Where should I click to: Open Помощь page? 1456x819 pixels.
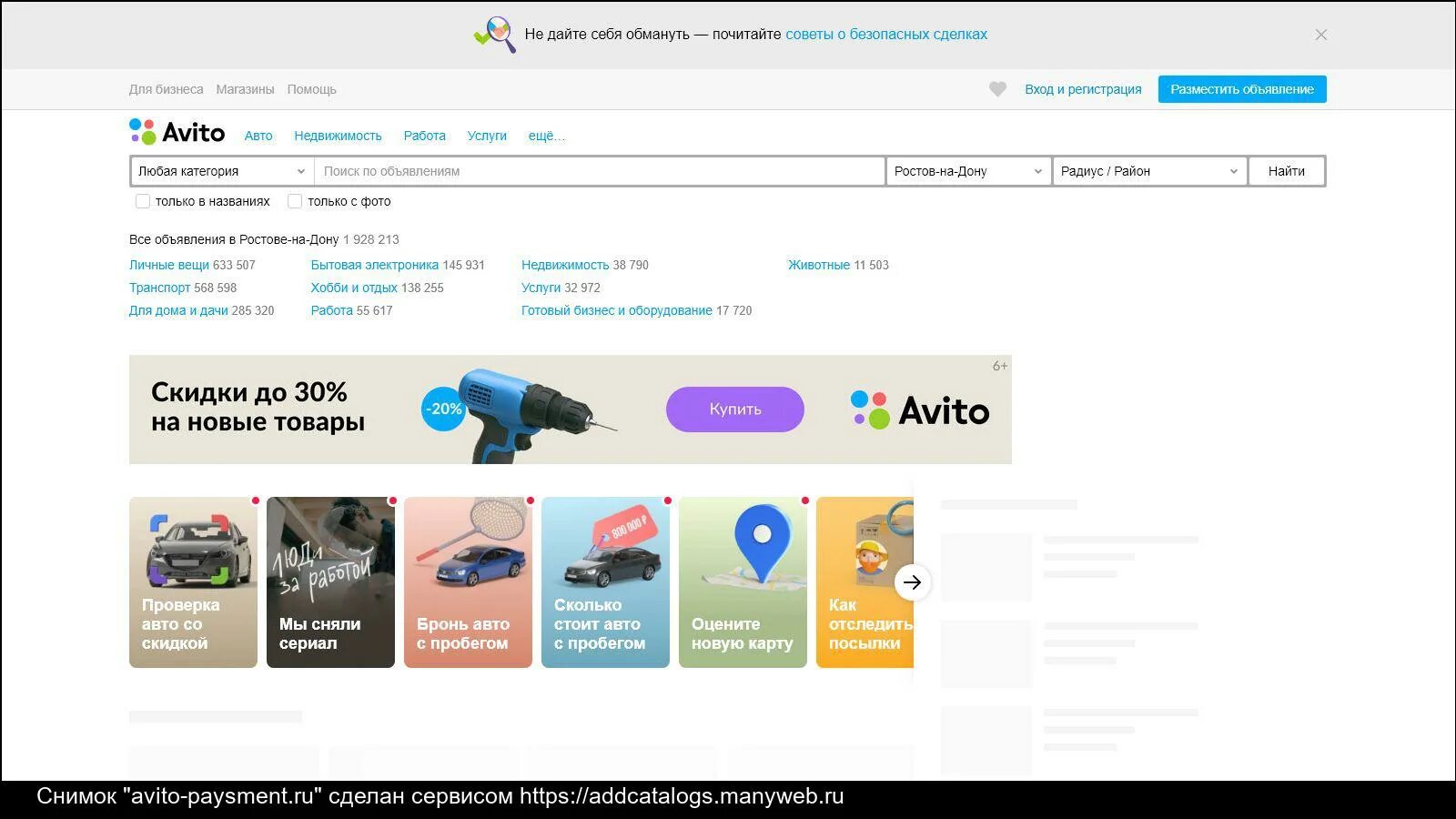pos(311,89)
